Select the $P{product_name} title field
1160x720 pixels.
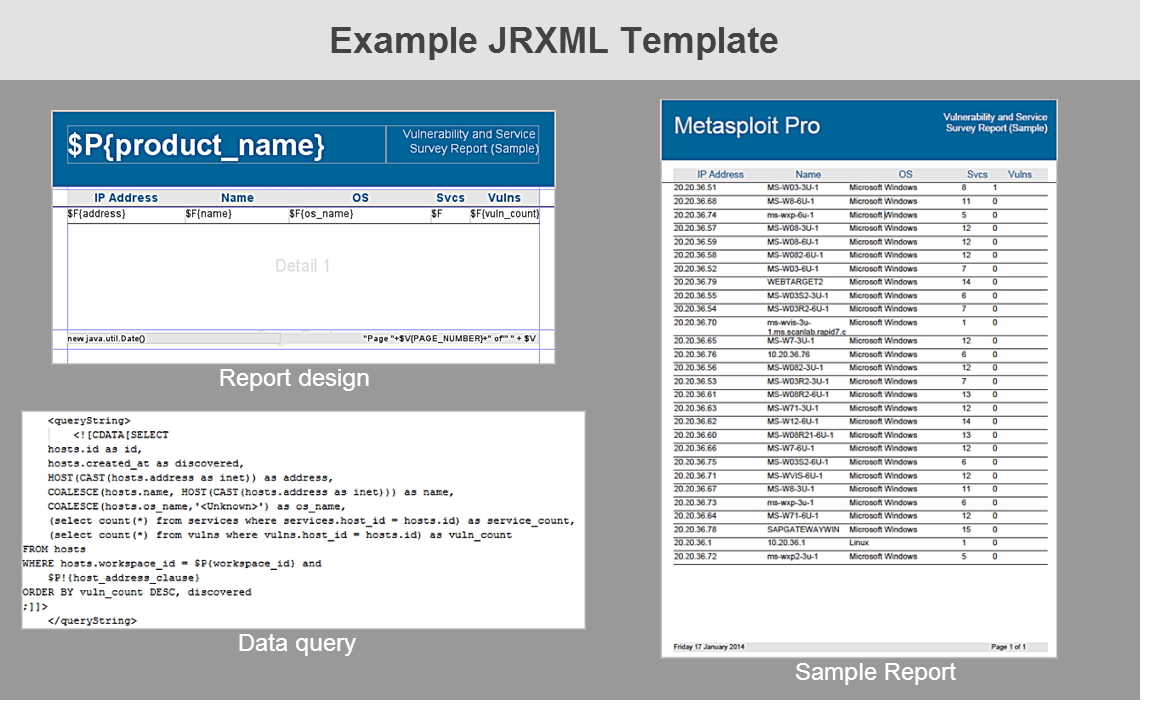(x=196, y=146)
